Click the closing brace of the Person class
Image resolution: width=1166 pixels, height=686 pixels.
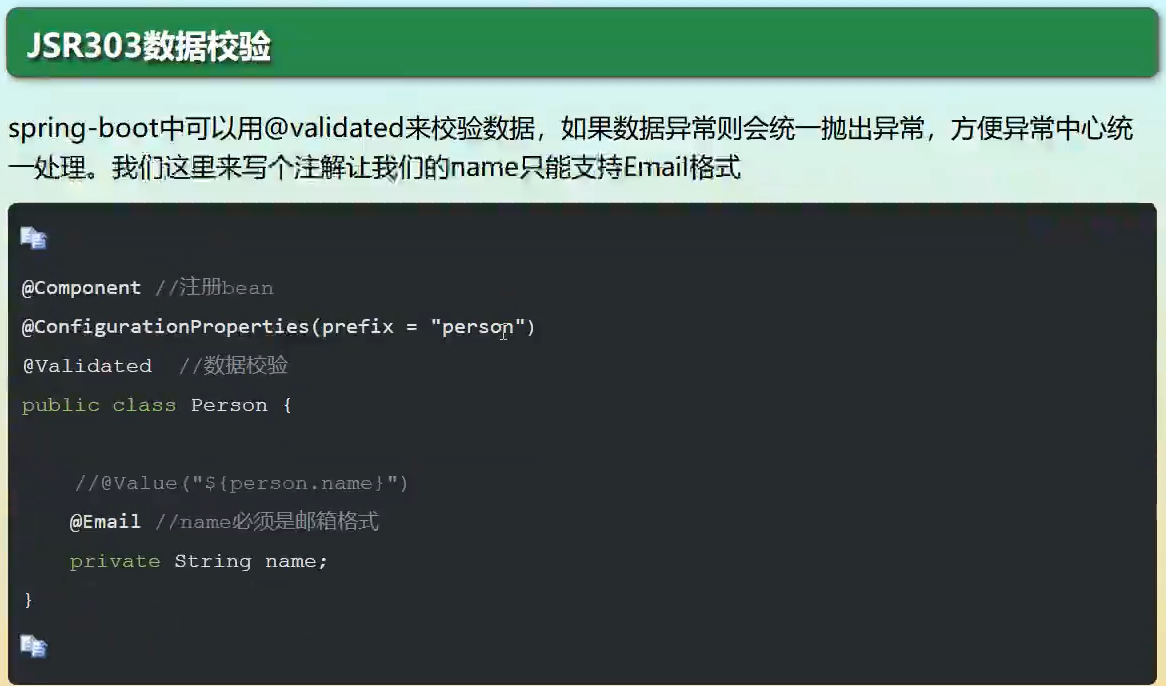[28, 600]
